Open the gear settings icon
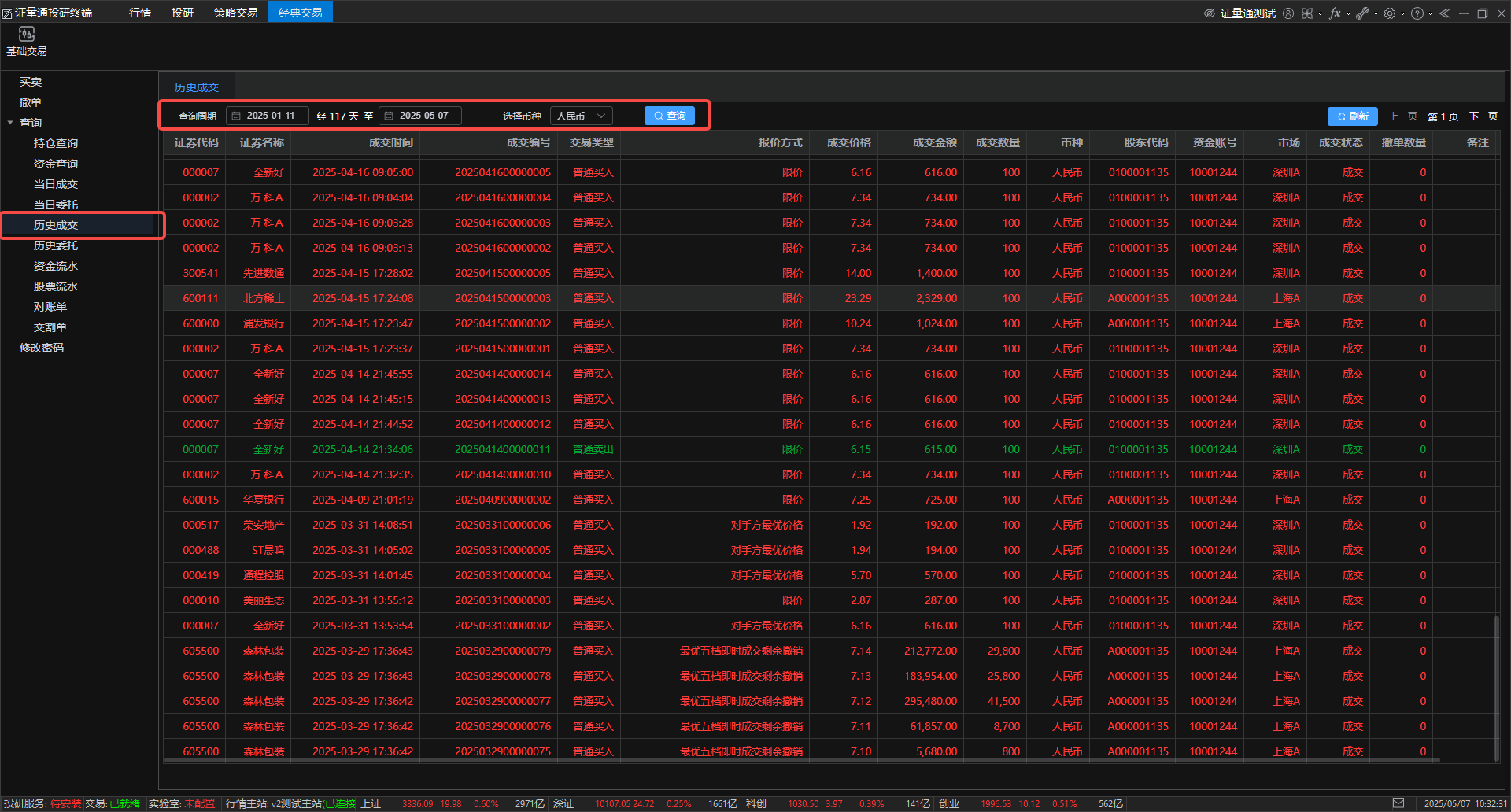Screen dimensions: 1511x812 pyautogui.click(x=1390, y=13)
